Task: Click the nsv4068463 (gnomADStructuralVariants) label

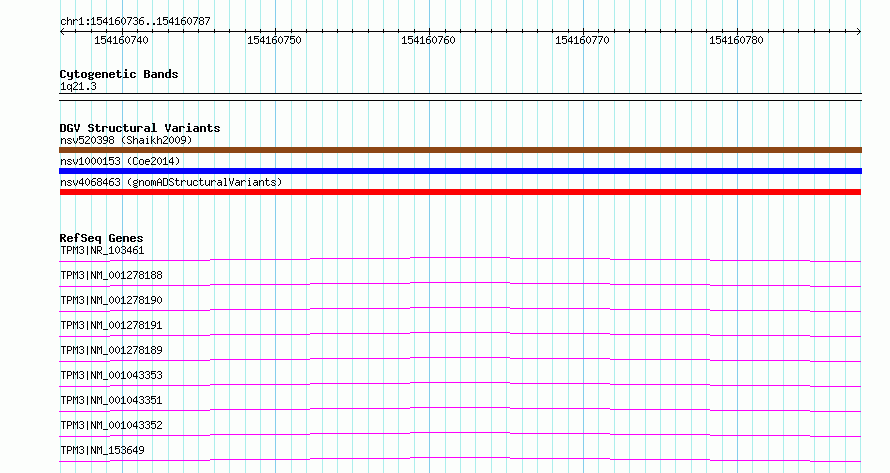Action: point(171,182)
